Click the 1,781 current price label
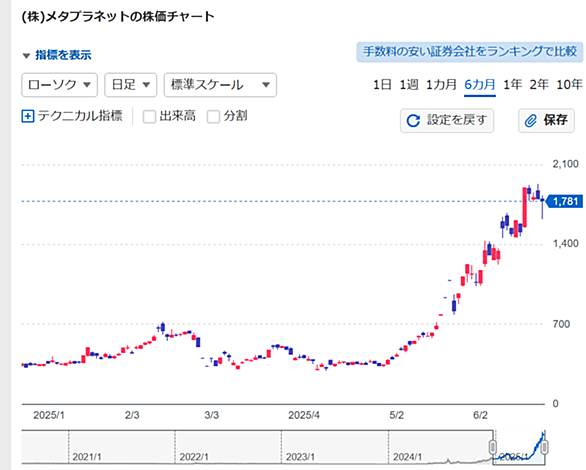This screenshot has width=586, height=470. click(x=565, y=202)
